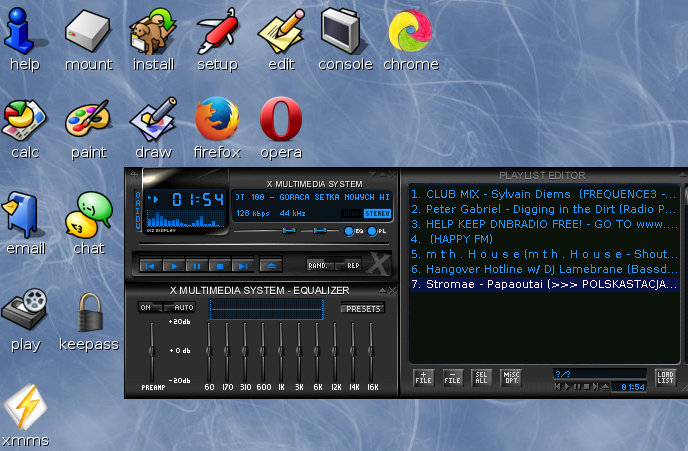Click the 310 Hz equalizer band slider

pos(245,352)
